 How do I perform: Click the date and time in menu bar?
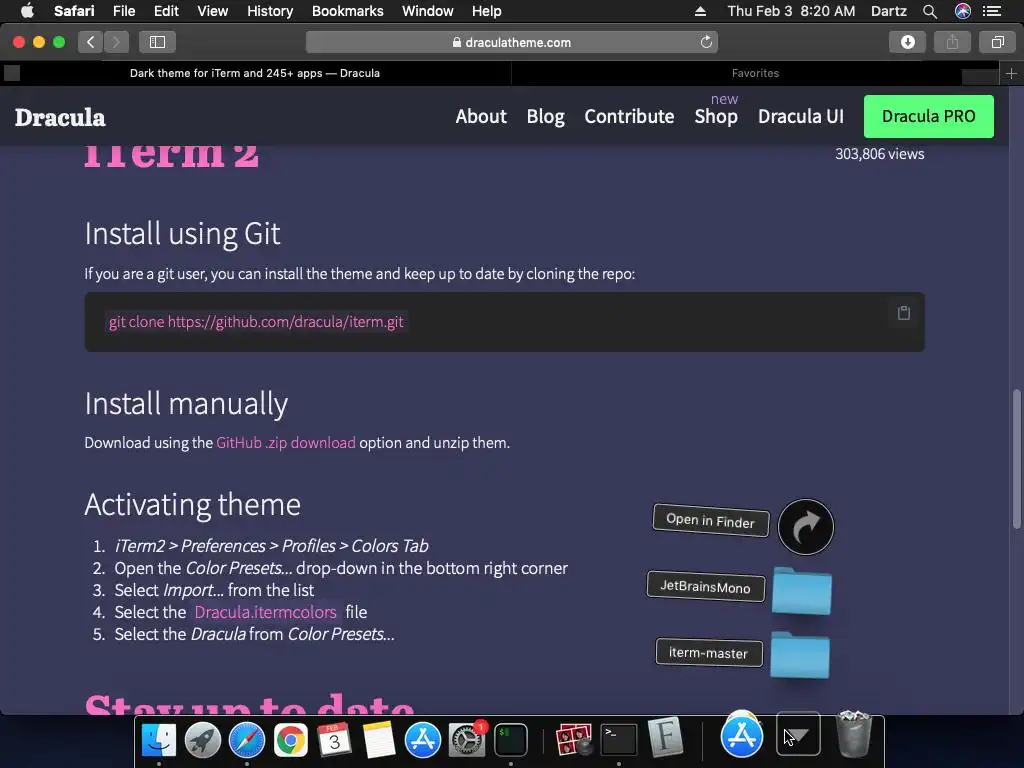coord(791,11)
